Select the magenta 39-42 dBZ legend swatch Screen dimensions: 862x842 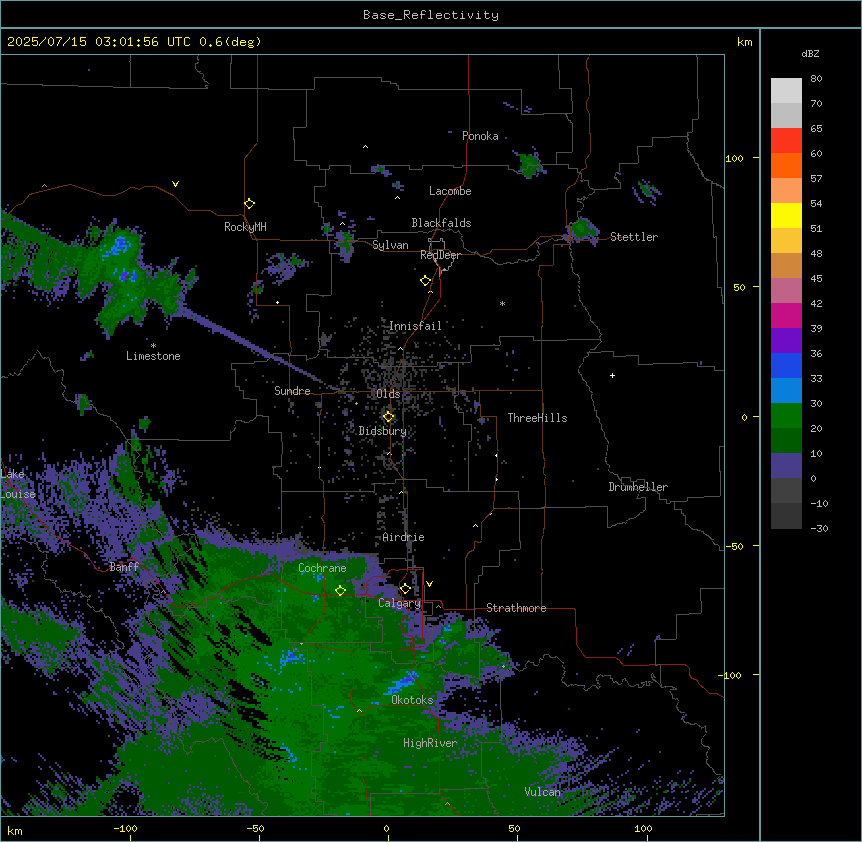(x=786, y=315)
